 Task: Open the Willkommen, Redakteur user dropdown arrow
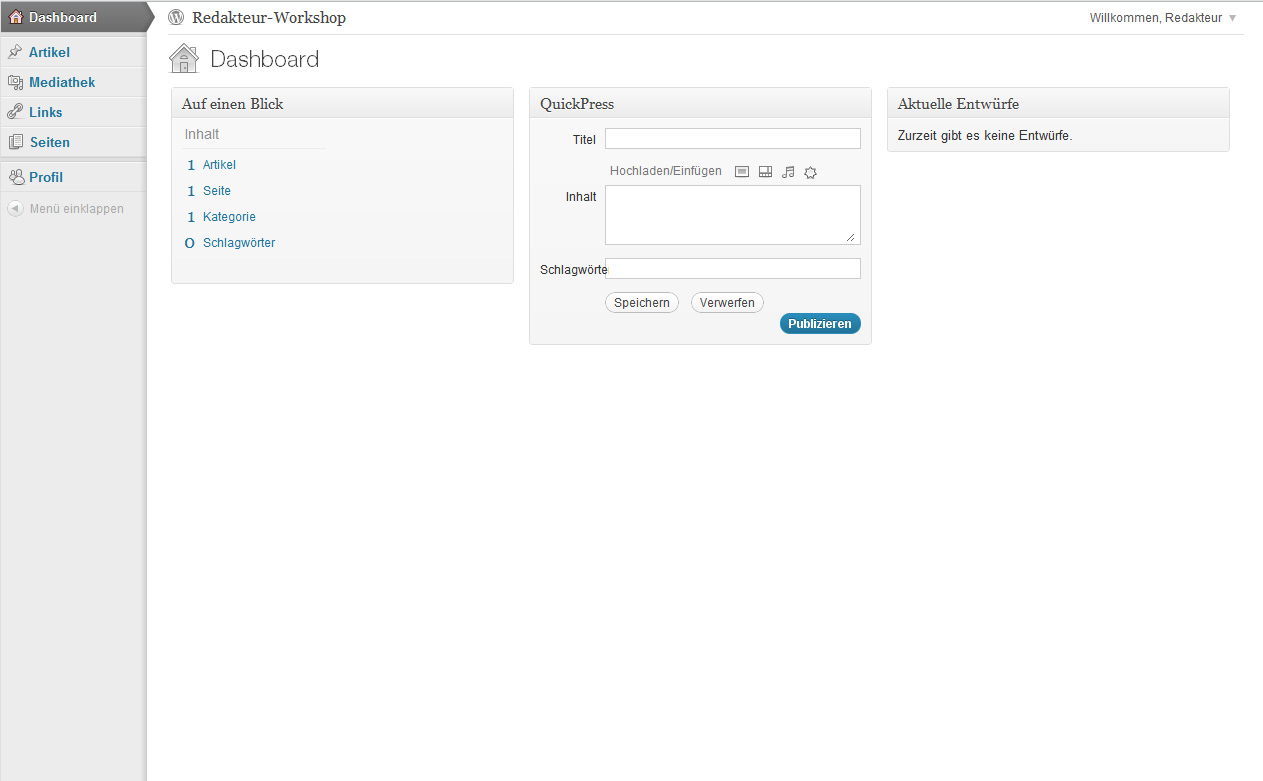coord(1232,18)
